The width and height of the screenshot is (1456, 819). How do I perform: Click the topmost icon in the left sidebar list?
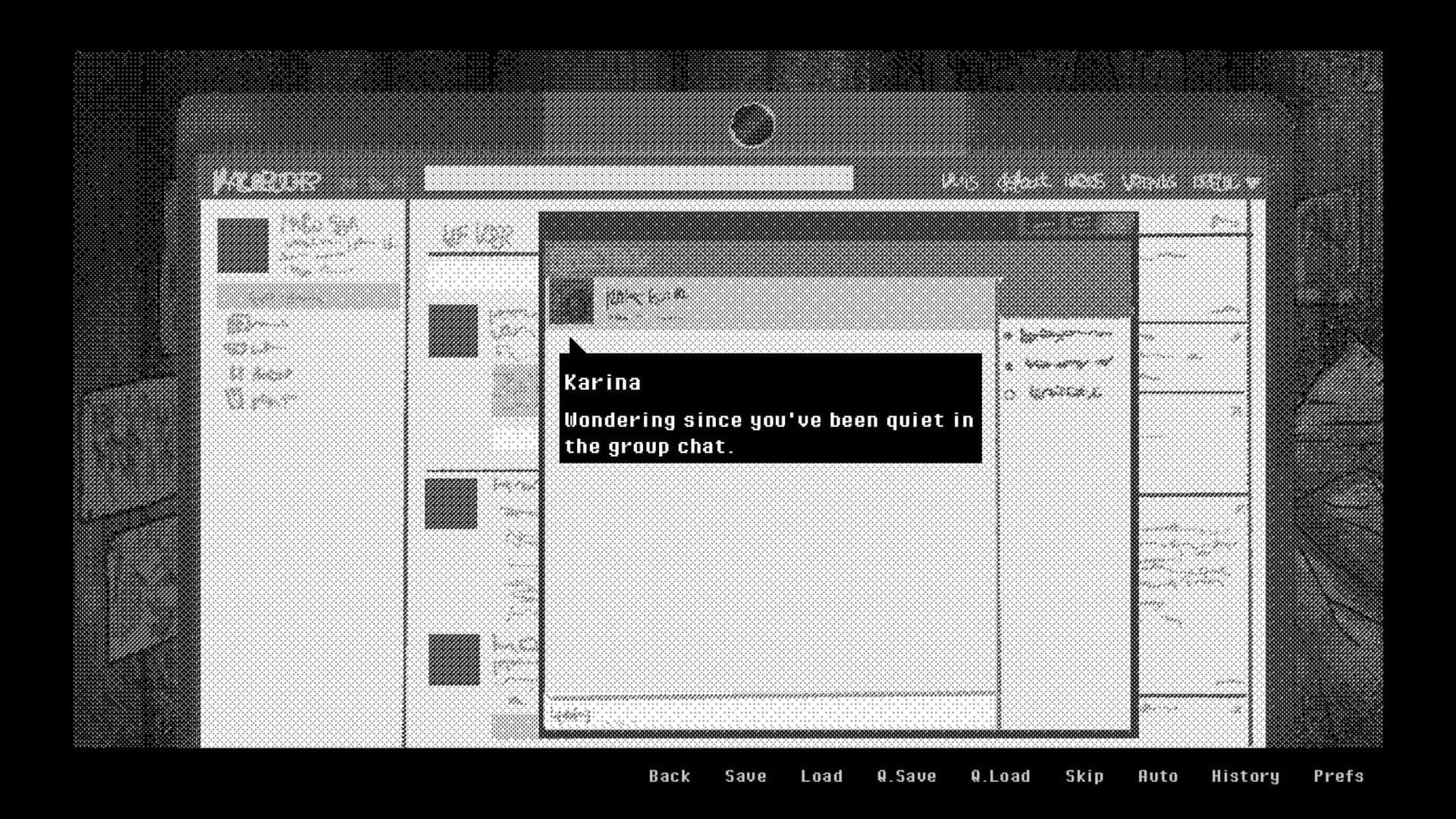[x=238, y=323]
